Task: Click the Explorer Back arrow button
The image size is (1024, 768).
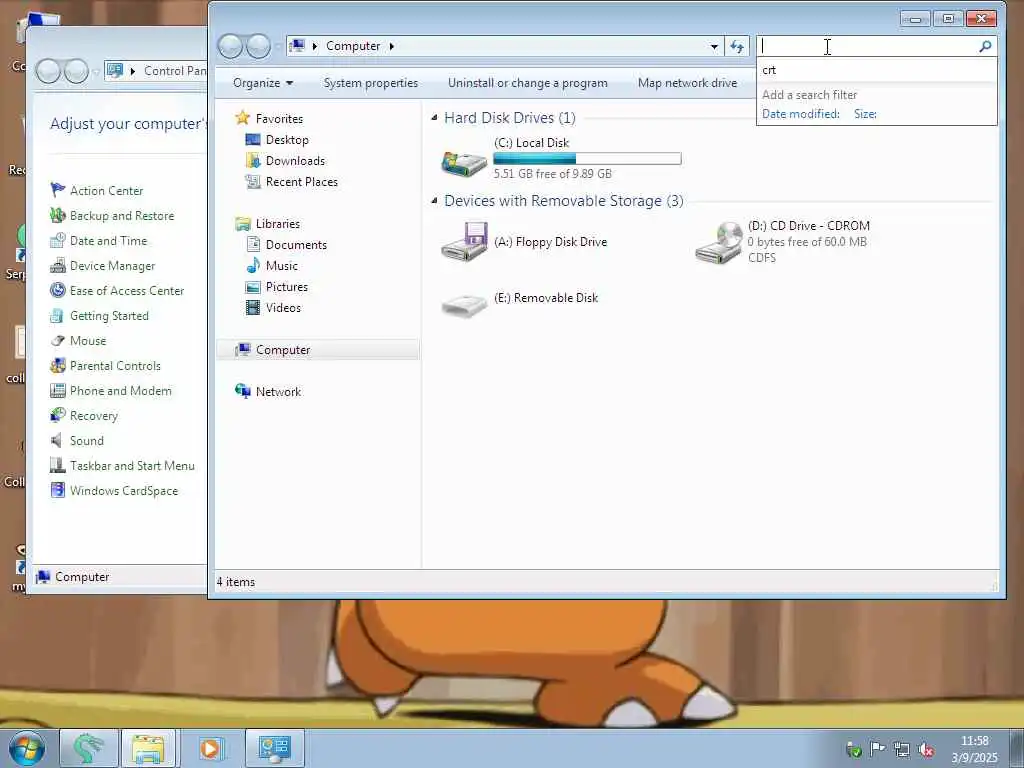Action: point(231,46)
